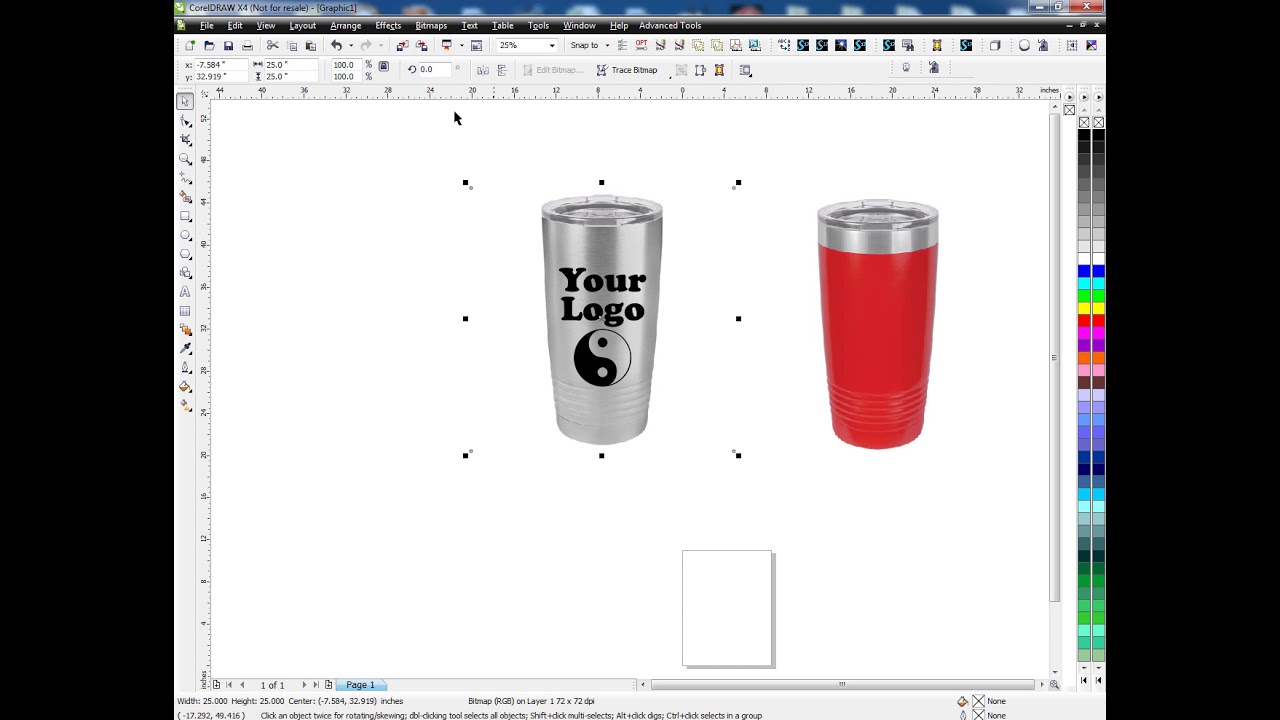This screenshot has height=720, width=1280.
Task: Select the Fill bucket tool
Action: click(185, 386)
